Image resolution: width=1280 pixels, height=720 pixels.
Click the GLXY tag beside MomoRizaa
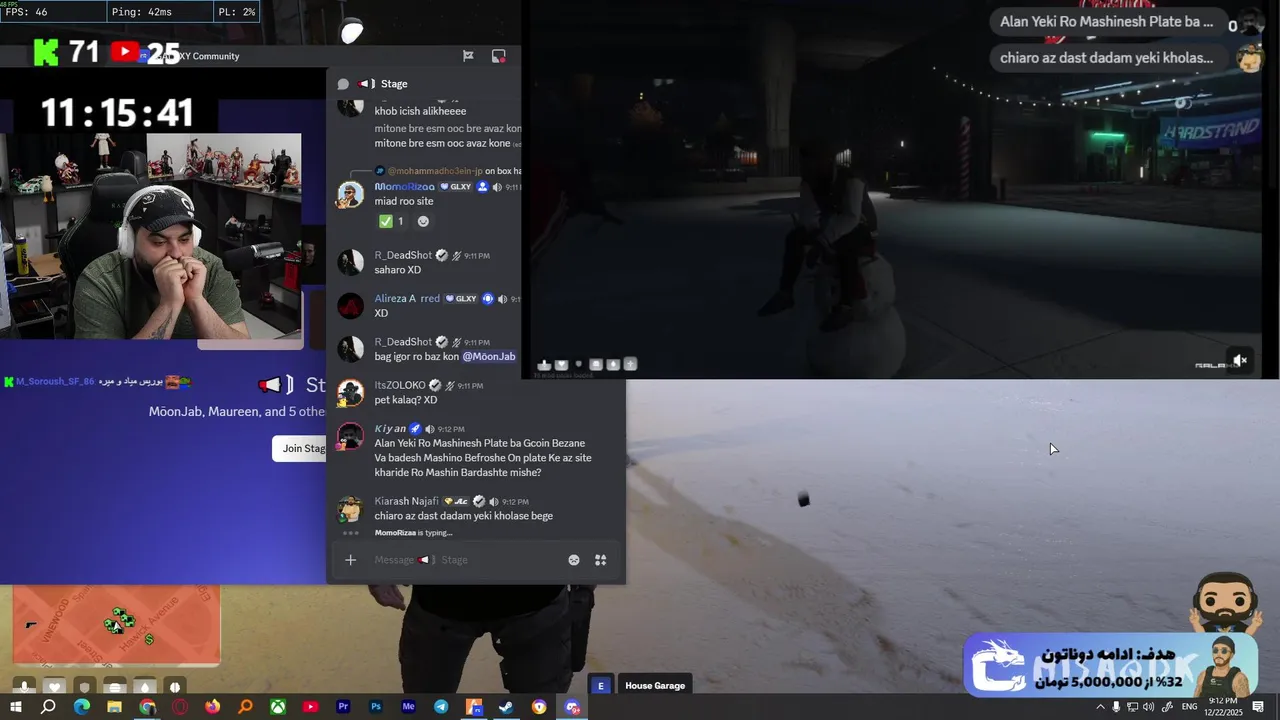click(458, 187)
